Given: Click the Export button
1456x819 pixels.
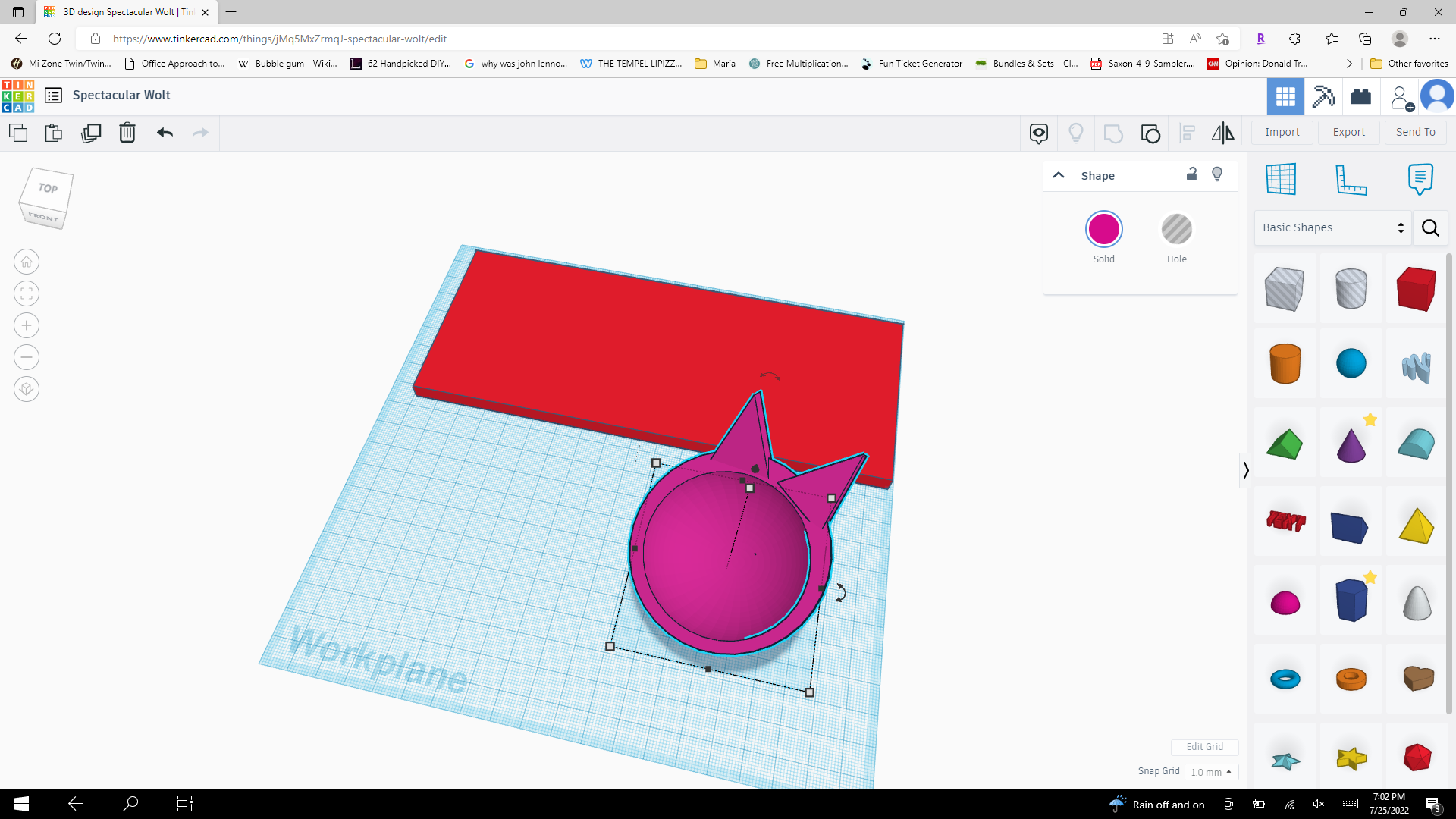Looking at the screenshot, I should (1348, 132).
